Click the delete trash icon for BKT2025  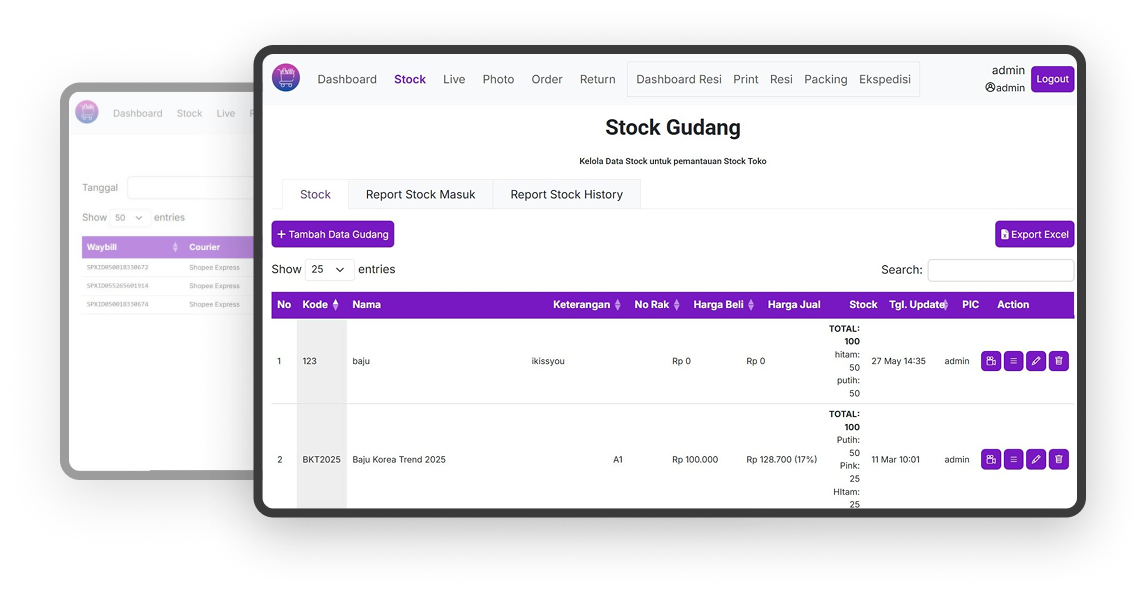coord(1059,459)
